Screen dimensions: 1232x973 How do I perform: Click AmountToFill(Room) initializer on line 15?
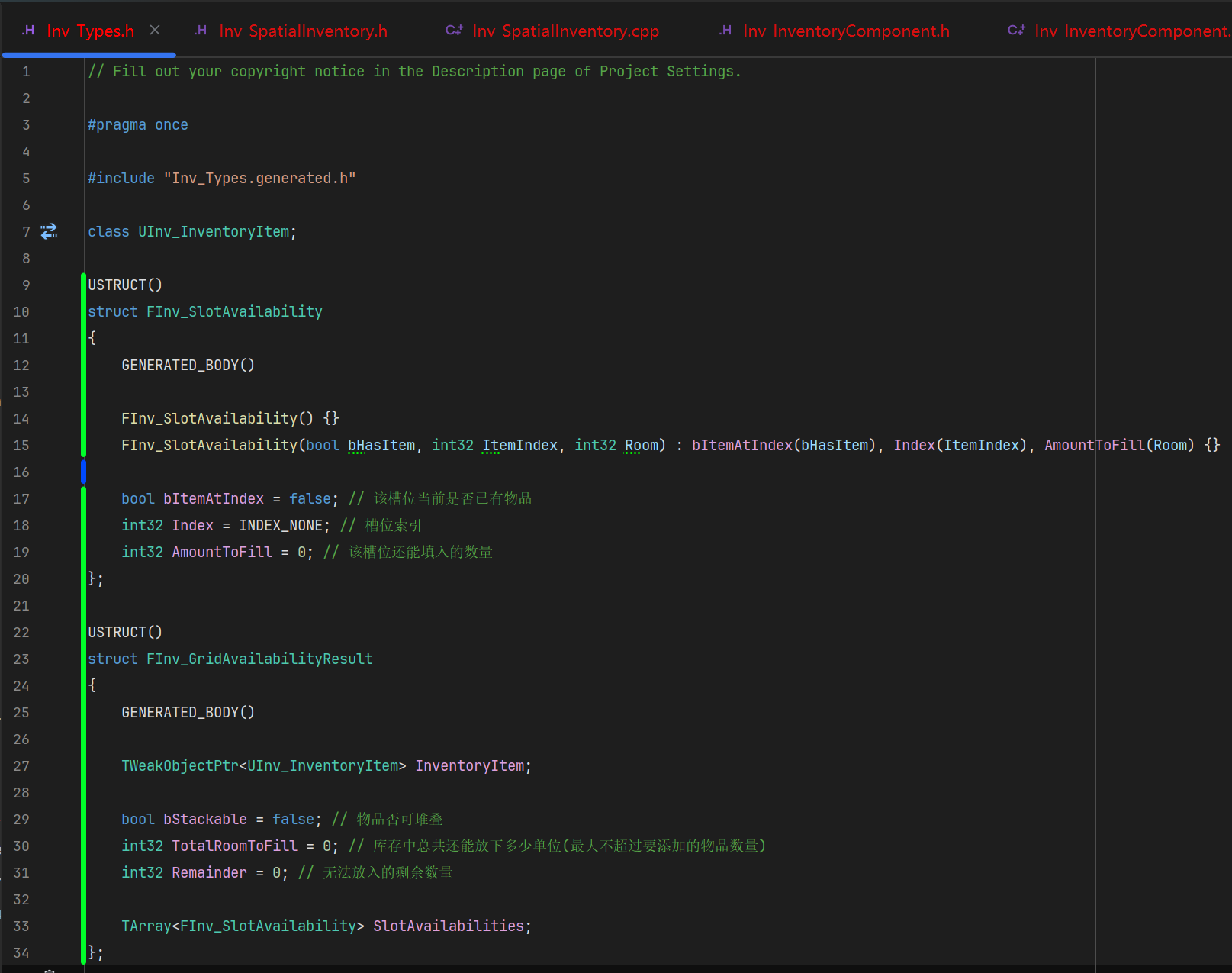(1119, 446)
